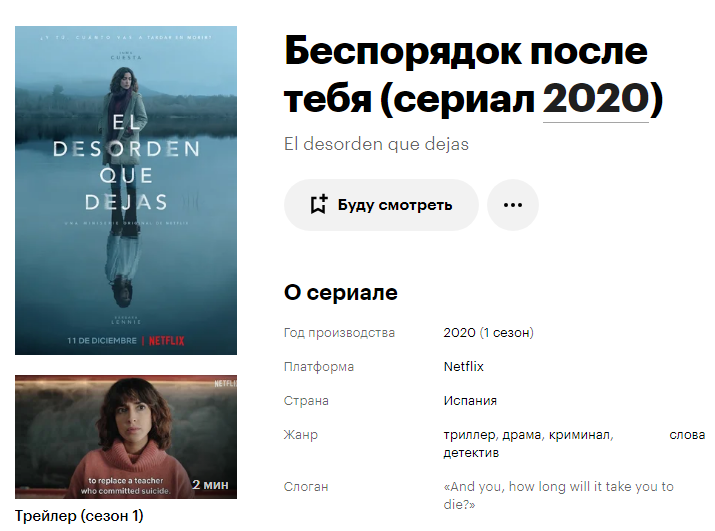
Task: Click the 2 мин duration badge
Action: (x=210, y=484)
